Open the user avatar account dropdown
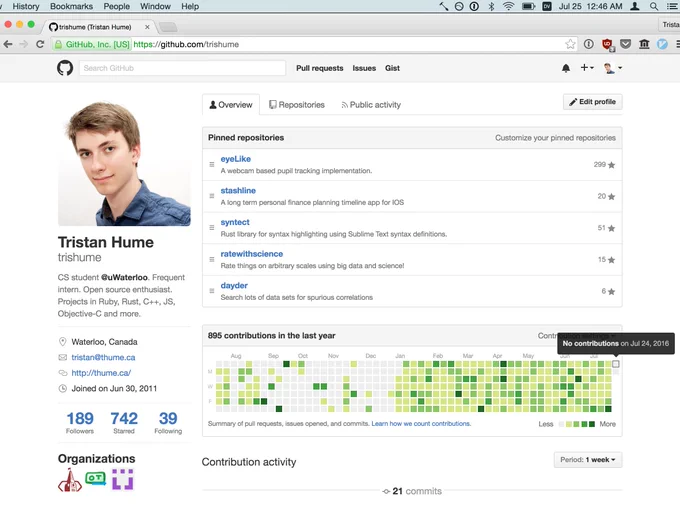The image size is (680, 507). (613, 68)
